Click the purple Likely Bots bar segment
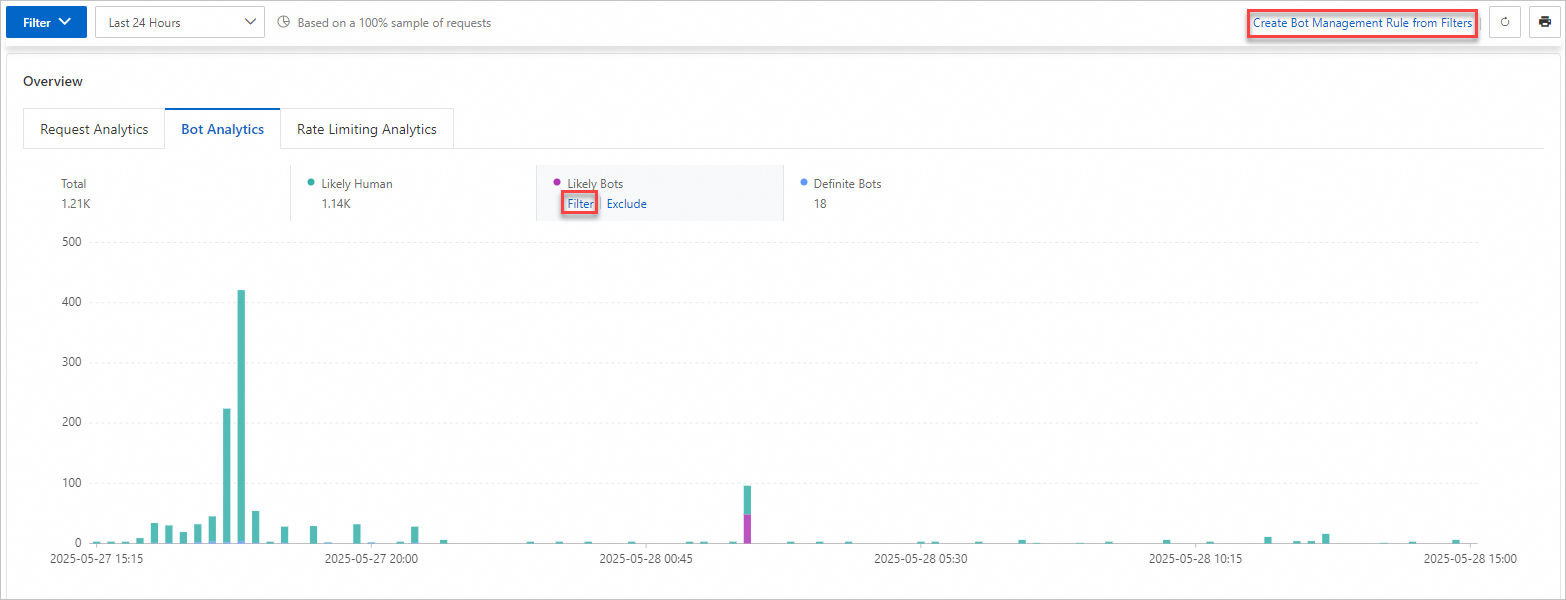Image resolution: width=1566 pixels, height=600 pixels. (747, 529)
